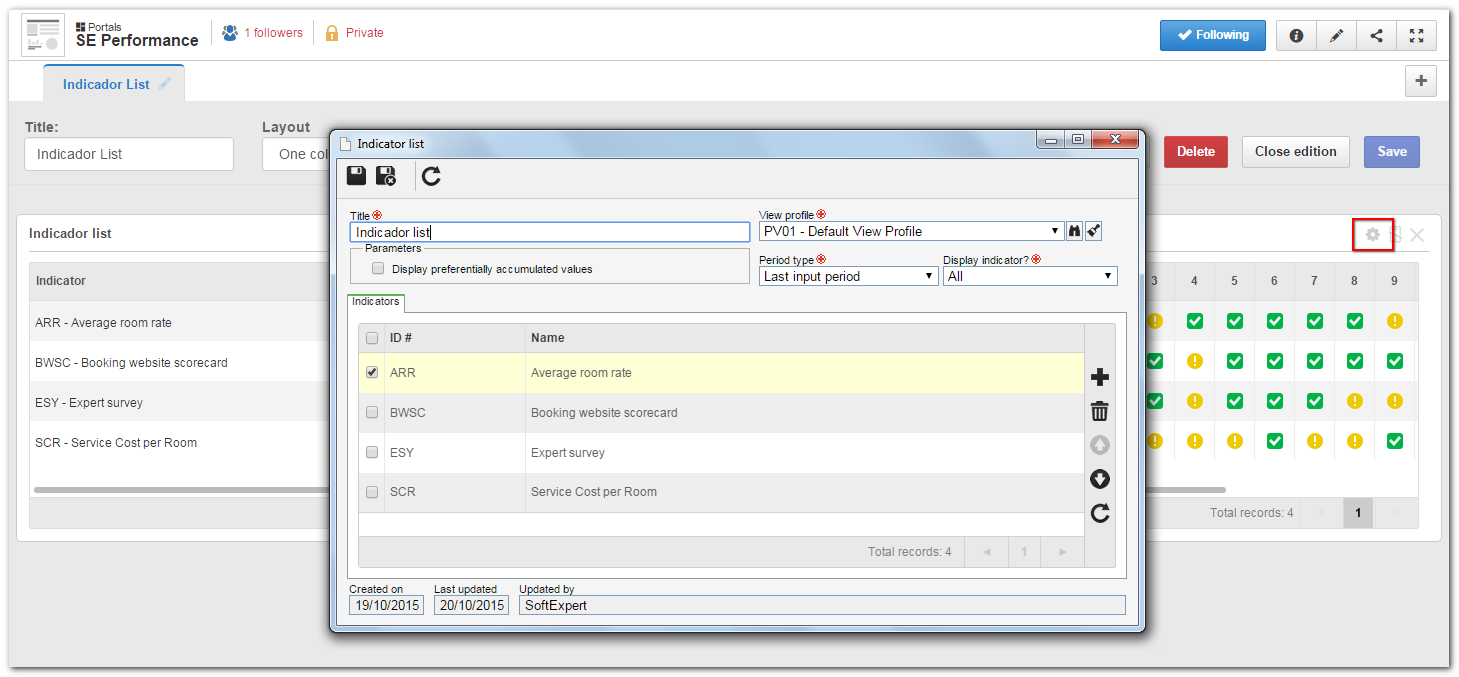Screen dimensions: 1459x677
Task: Click yellow warning status in BWSC column 4
Action: pos(1194,361)
